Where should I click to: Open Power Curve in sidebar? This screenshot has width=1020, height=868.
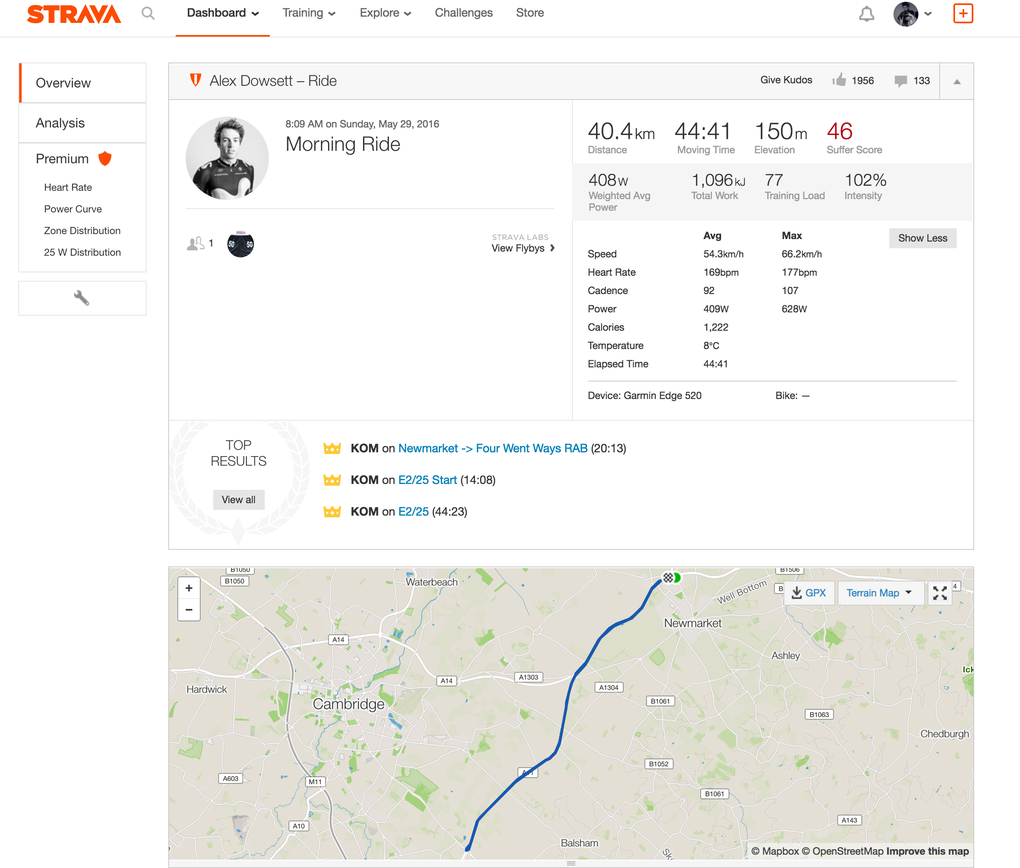point(73,209)
